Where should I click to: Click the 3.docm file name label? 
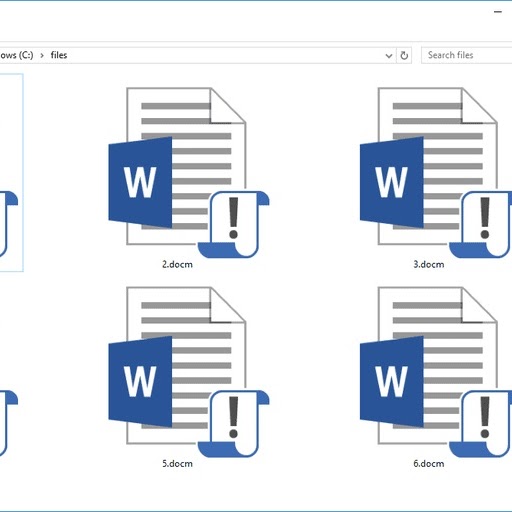[429, 264]
